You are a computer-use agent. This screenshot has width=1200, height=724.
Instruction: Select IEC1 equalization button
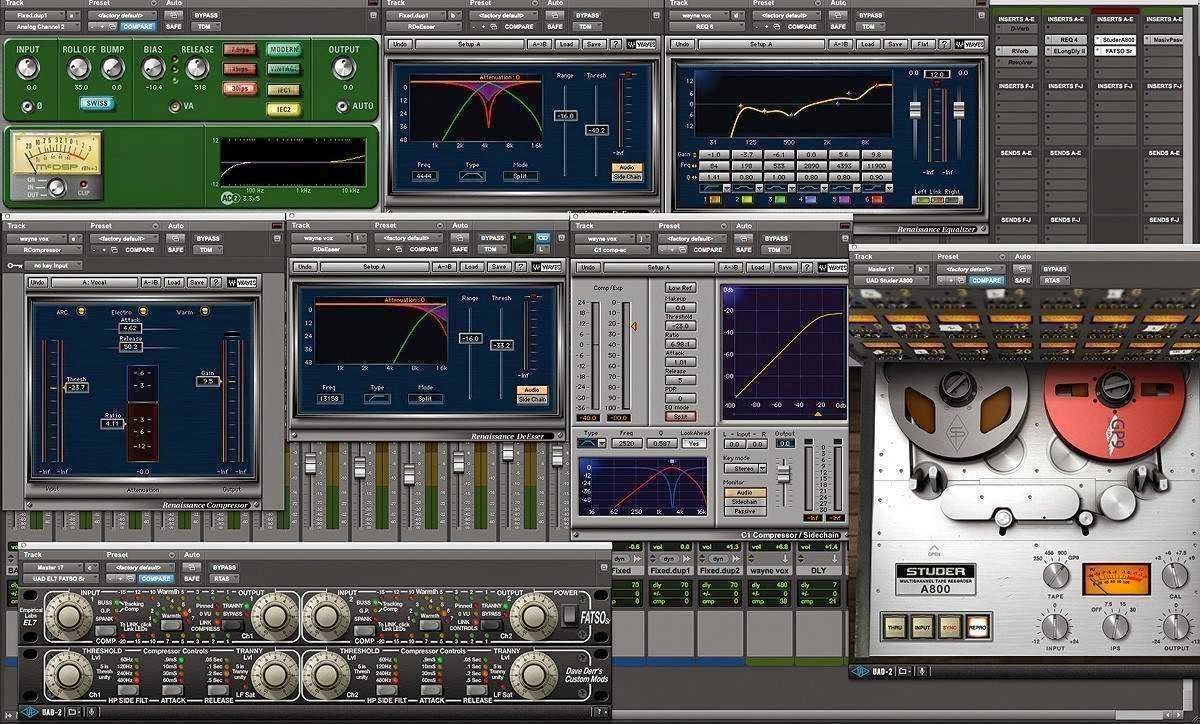(x=283, y=89)
